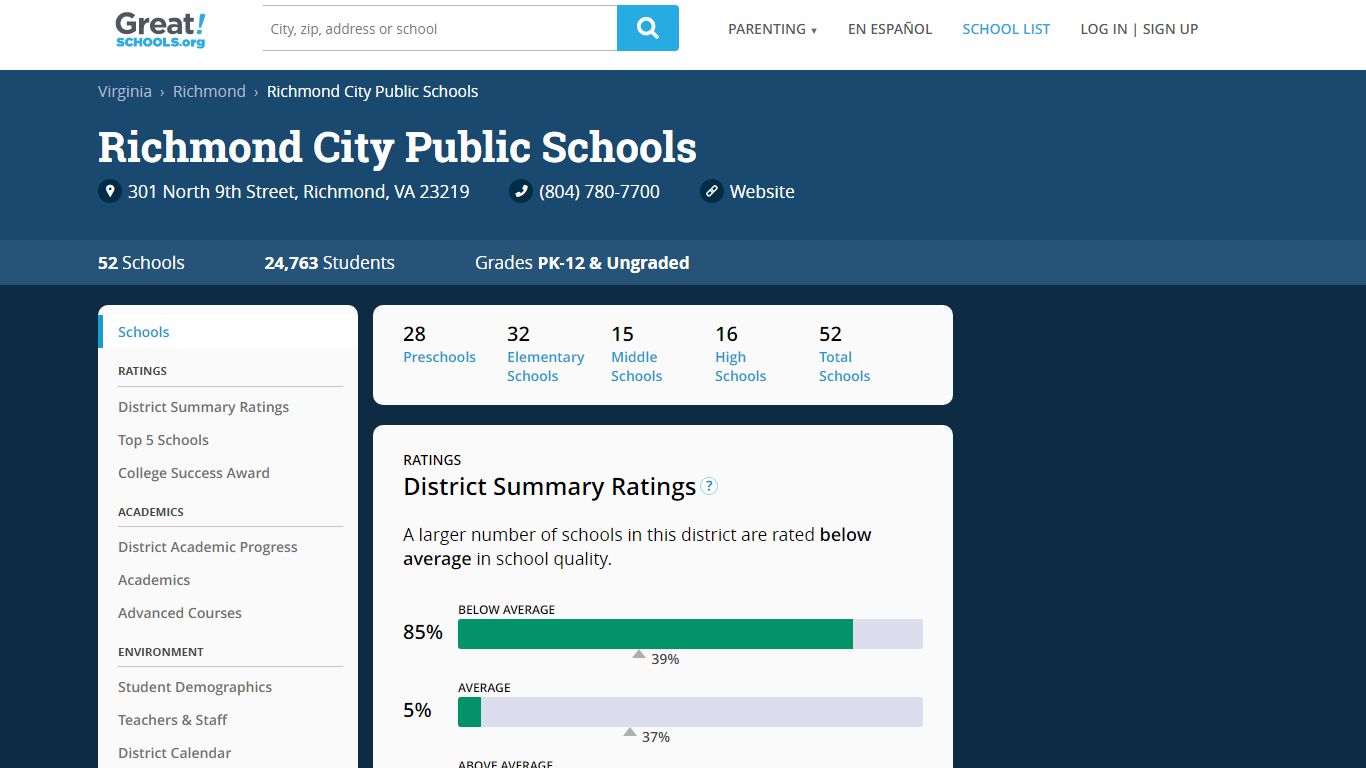Click the location pin icon by the address

point(110,191)
